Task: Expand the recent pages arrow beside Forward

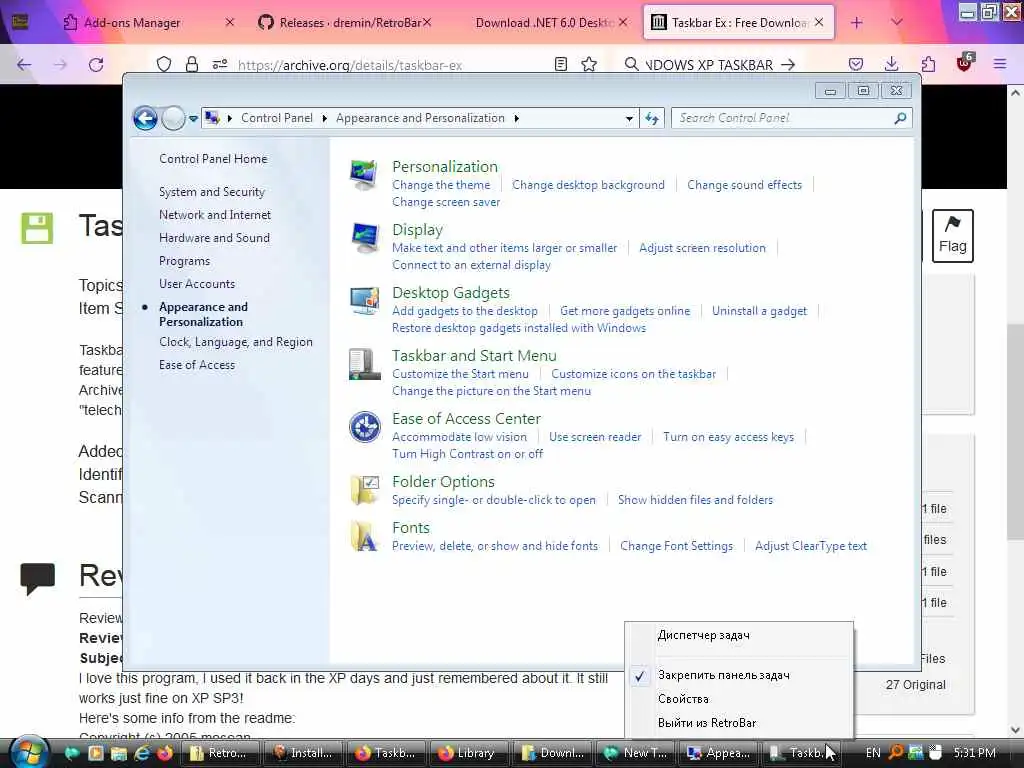Action: (x=193, y=119)
